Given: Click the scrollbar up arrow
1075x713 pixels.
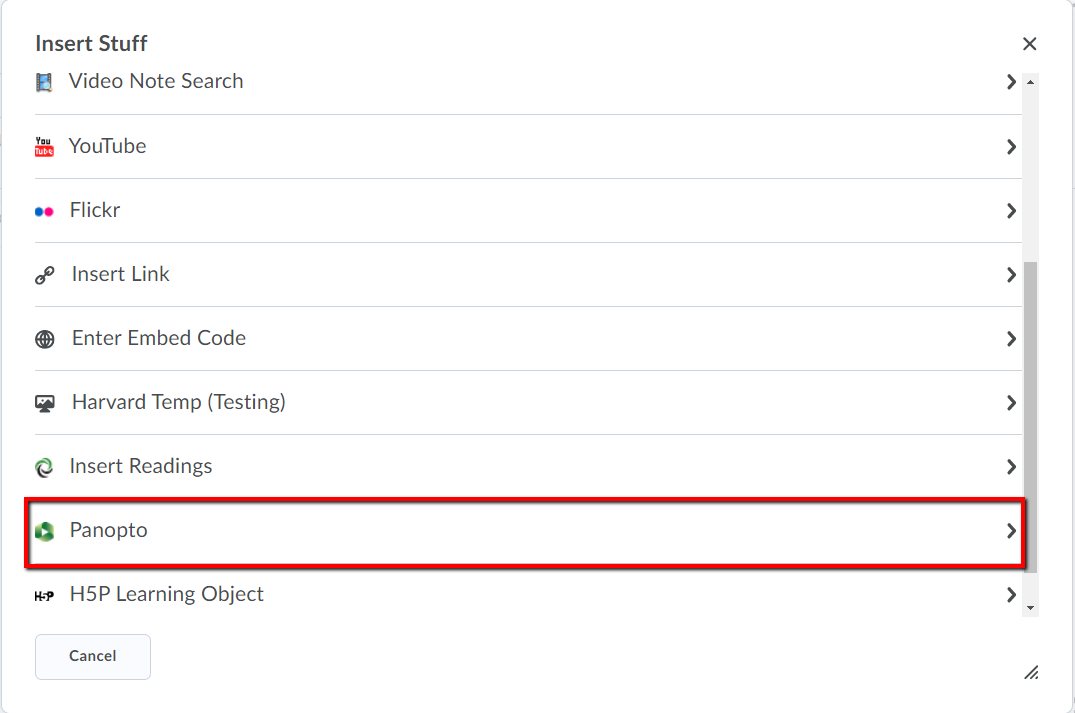Looking at the screenshot, I should [x=1030, y=82].
